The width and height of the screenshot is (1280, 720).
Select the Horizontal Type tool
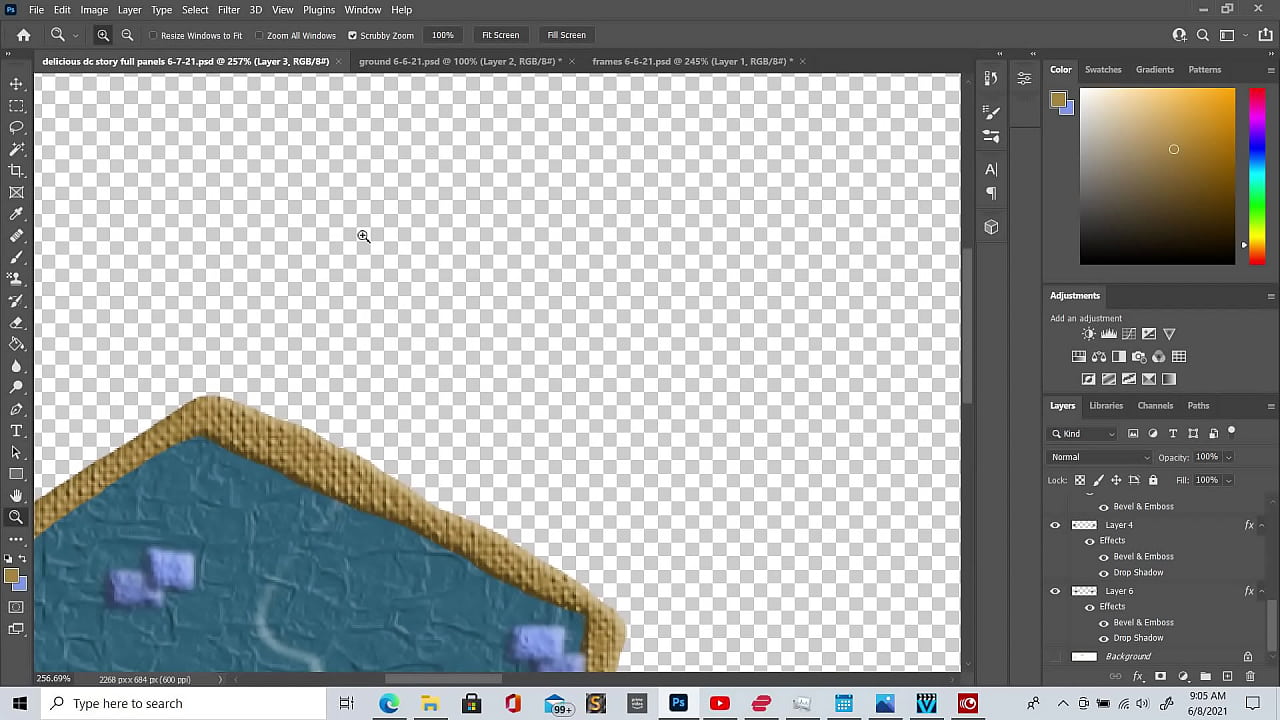[x=16, y=431]
